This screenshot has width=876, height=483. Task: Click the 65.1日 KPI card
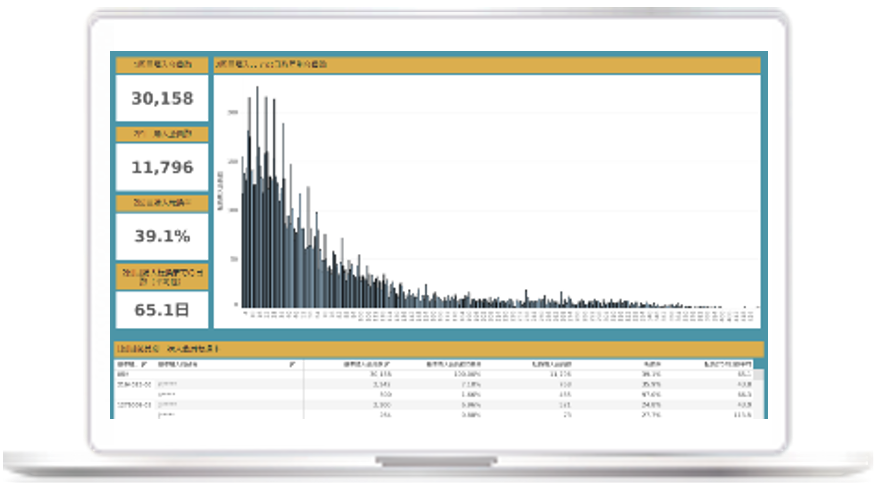pyautogui.click(x=161, y=308)
